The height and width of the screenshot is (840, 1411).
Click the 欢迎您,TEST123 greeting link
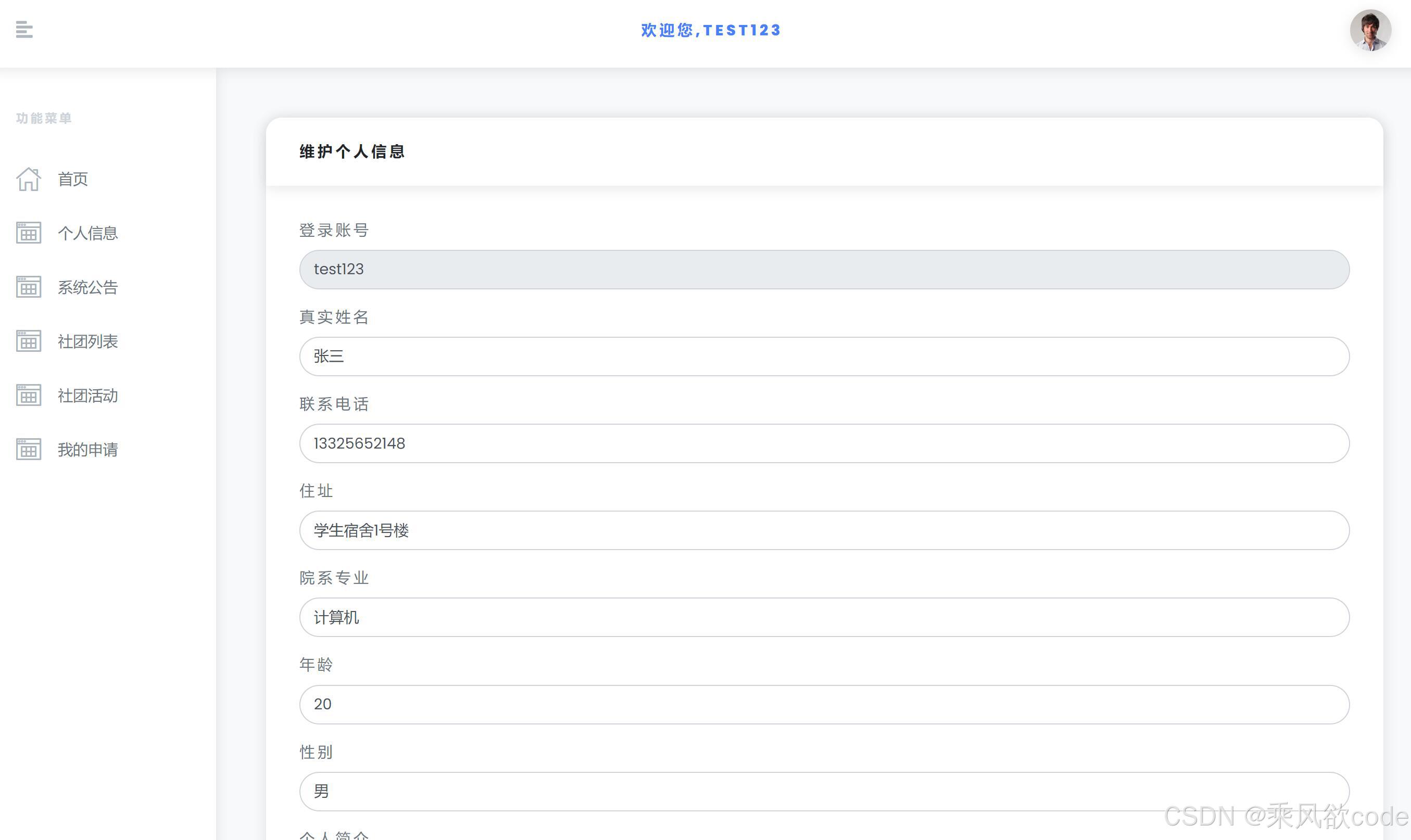(x=711, y=30)
